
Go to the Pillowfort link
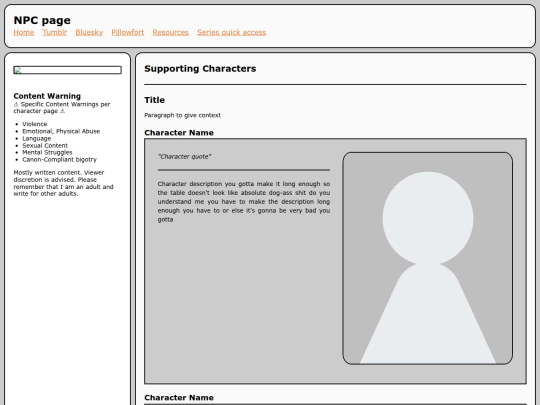128,32
